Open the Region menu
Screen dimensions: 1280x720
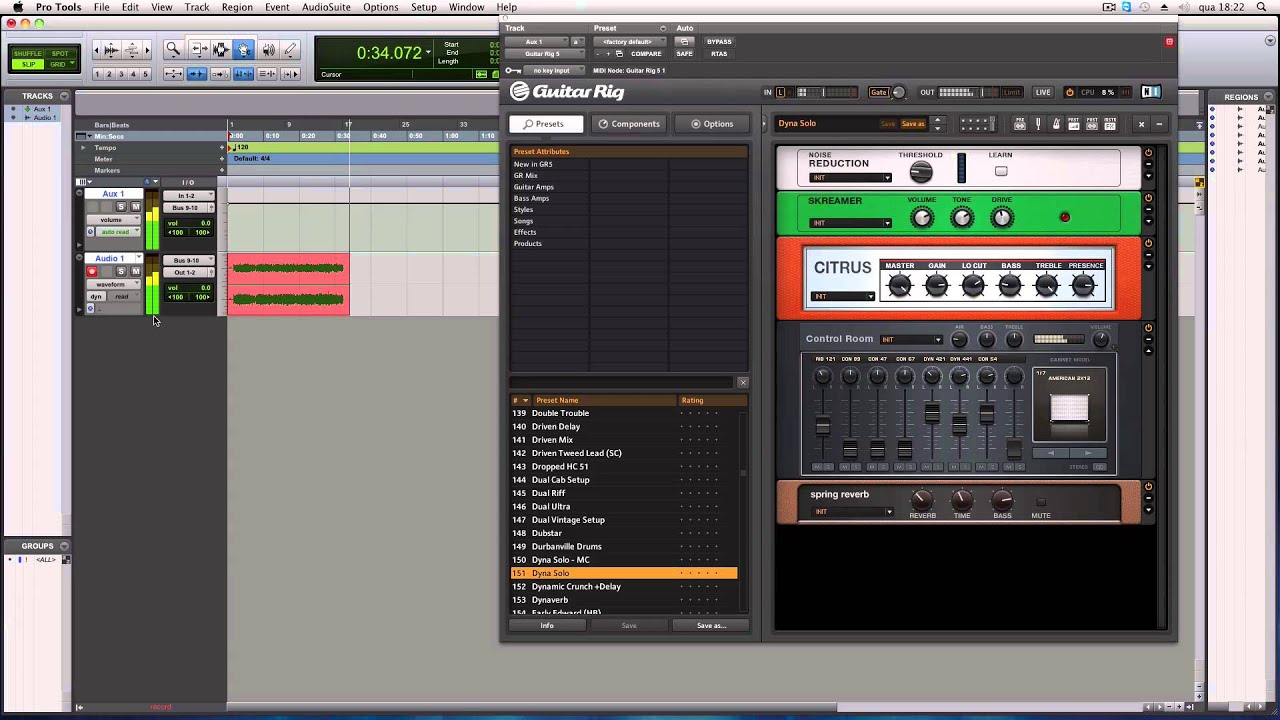[x=237, y=7]
